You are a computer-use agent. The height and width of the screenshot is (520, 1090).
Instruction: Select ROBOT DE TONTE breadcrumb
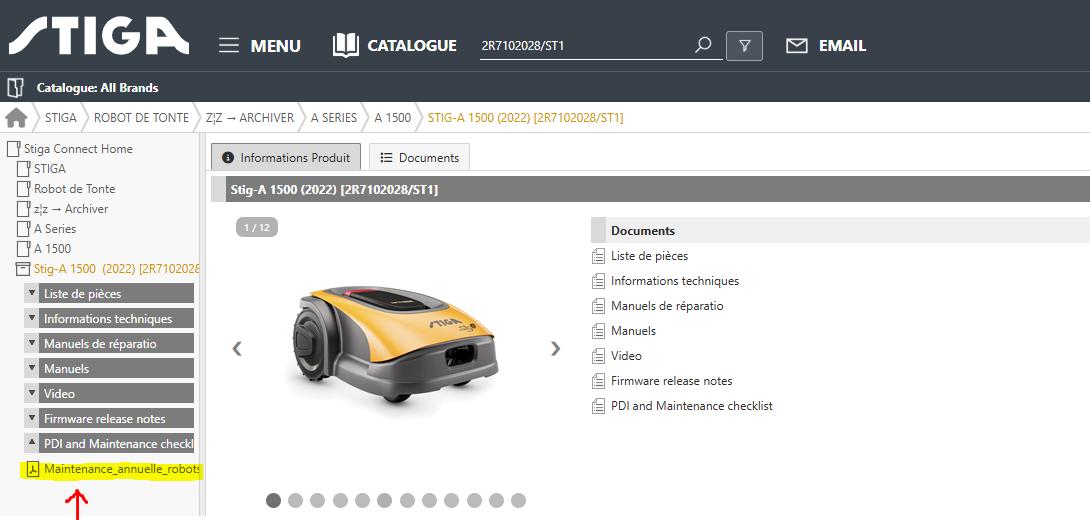141,117
